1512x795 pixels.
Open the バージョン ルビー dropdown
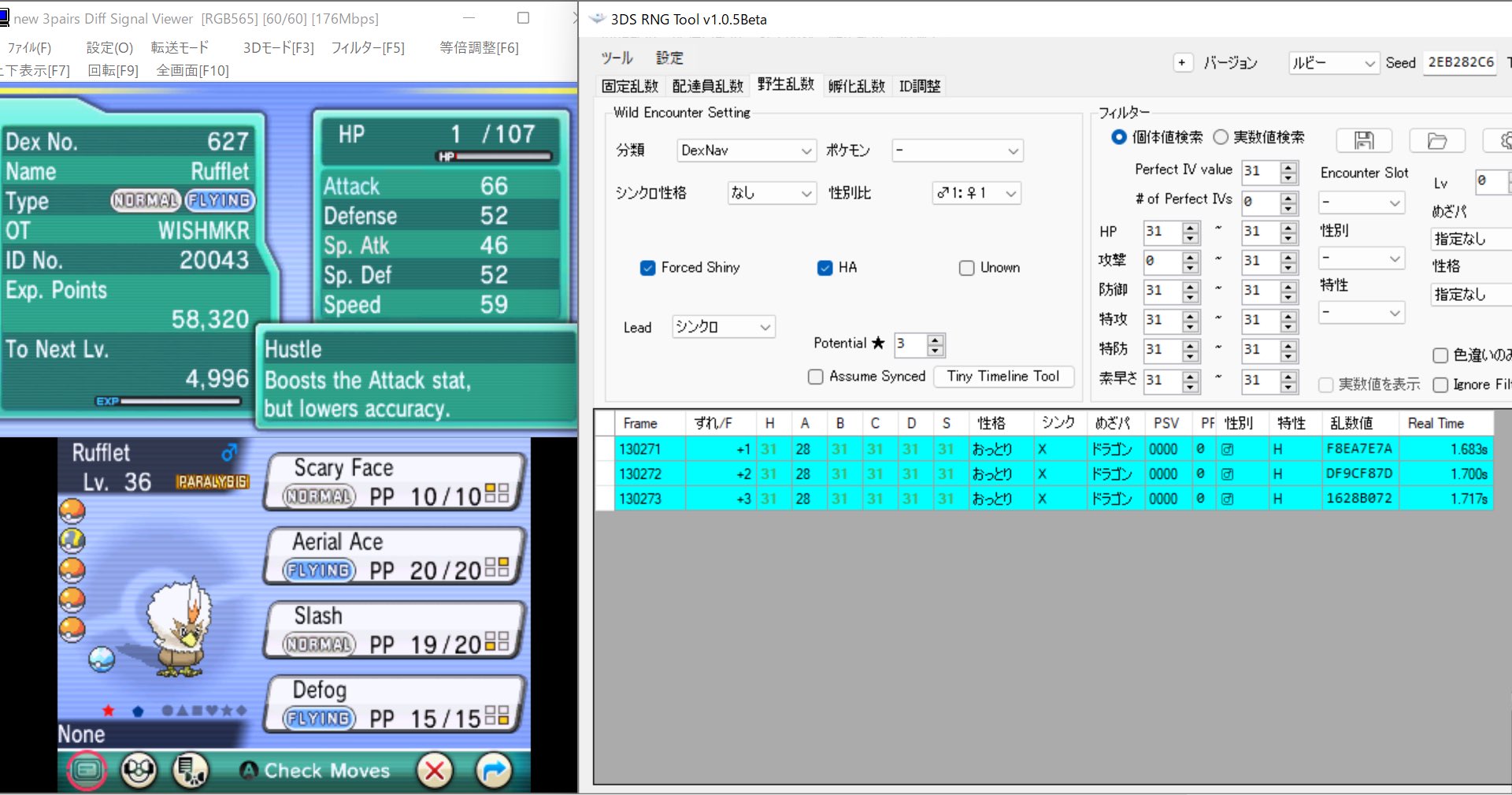pos(1334,63)
